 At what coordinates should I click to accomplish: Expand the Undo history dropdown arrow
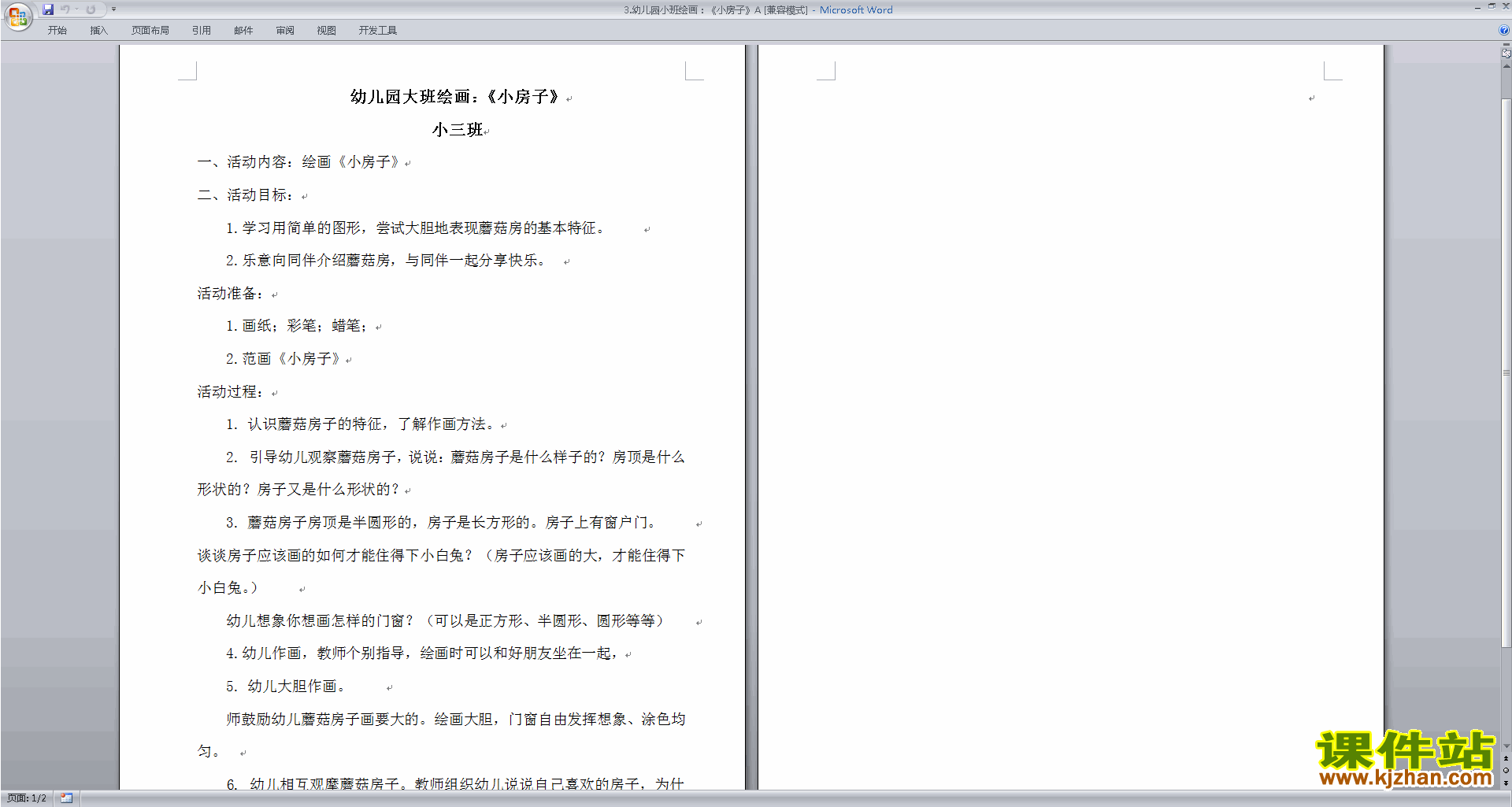pyautogui.click(x=77, y=9)
